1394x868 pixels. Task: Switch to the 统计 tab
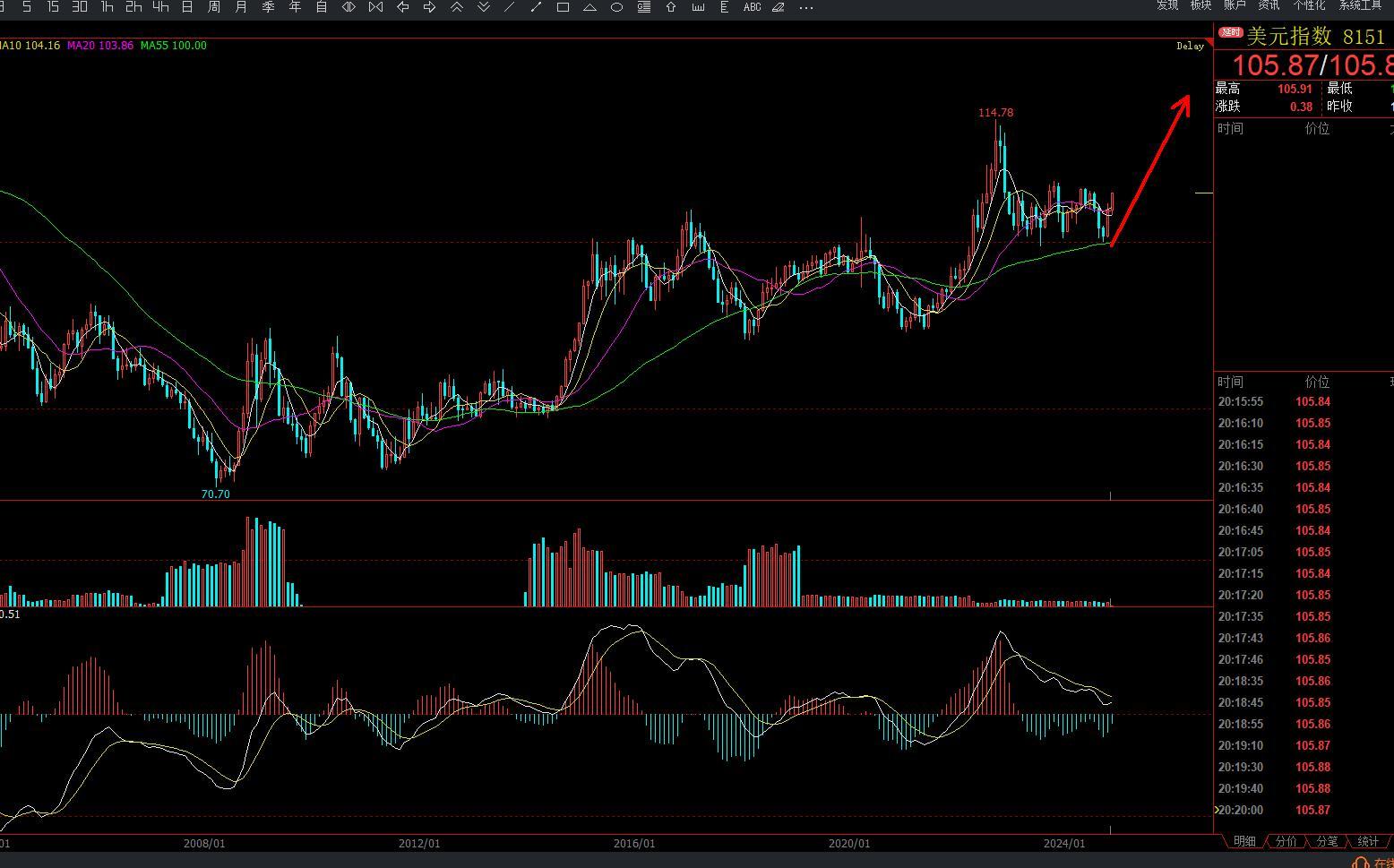(1368, 841)
